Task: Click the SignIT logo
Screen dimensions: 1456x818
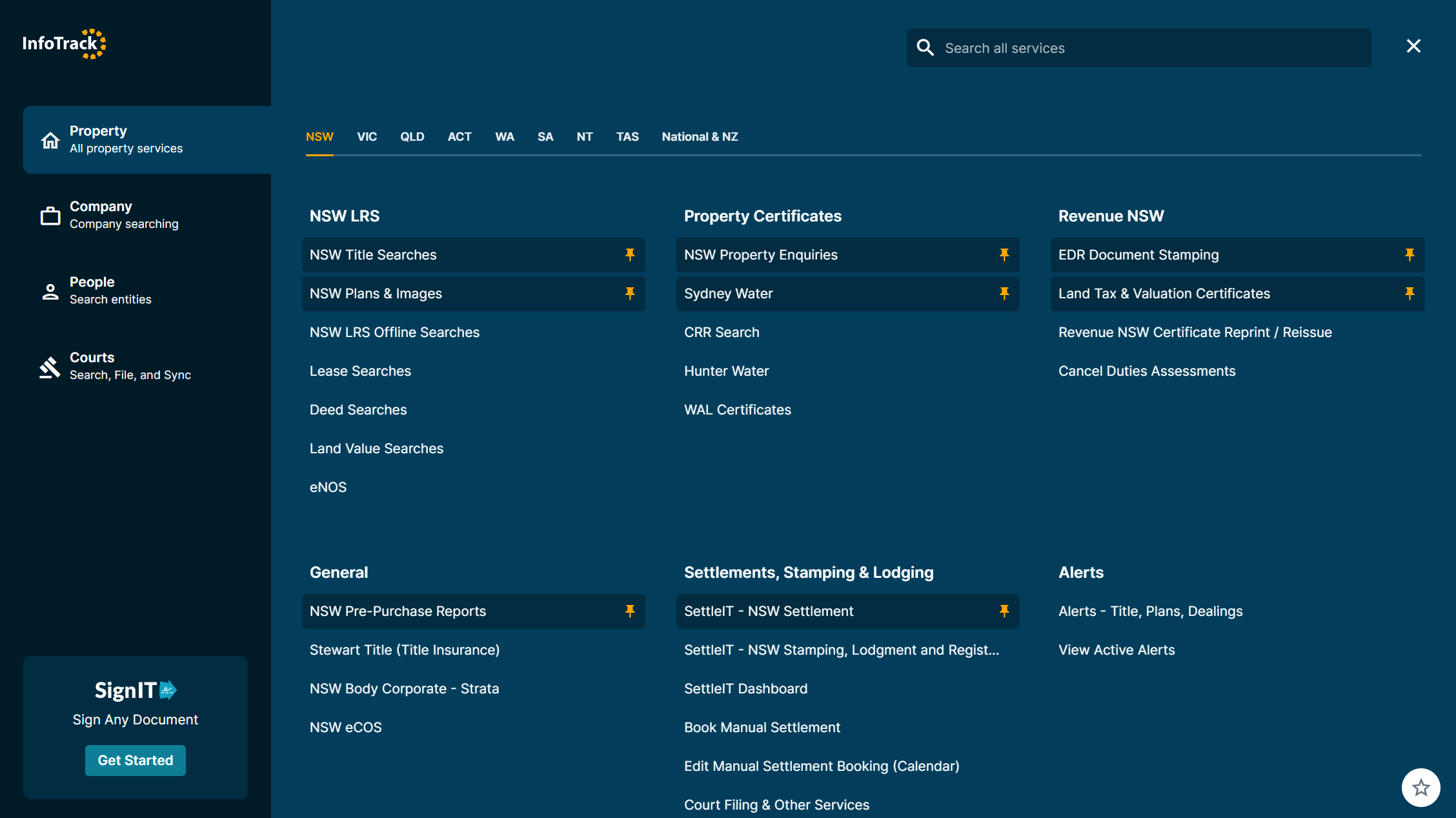Action: click(136, 690)
